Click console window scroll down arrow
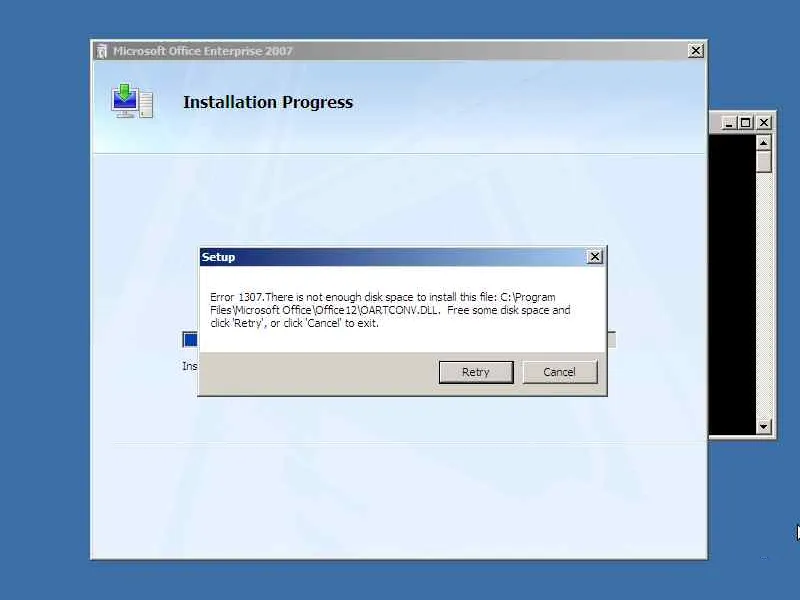 tap(763, 427)
